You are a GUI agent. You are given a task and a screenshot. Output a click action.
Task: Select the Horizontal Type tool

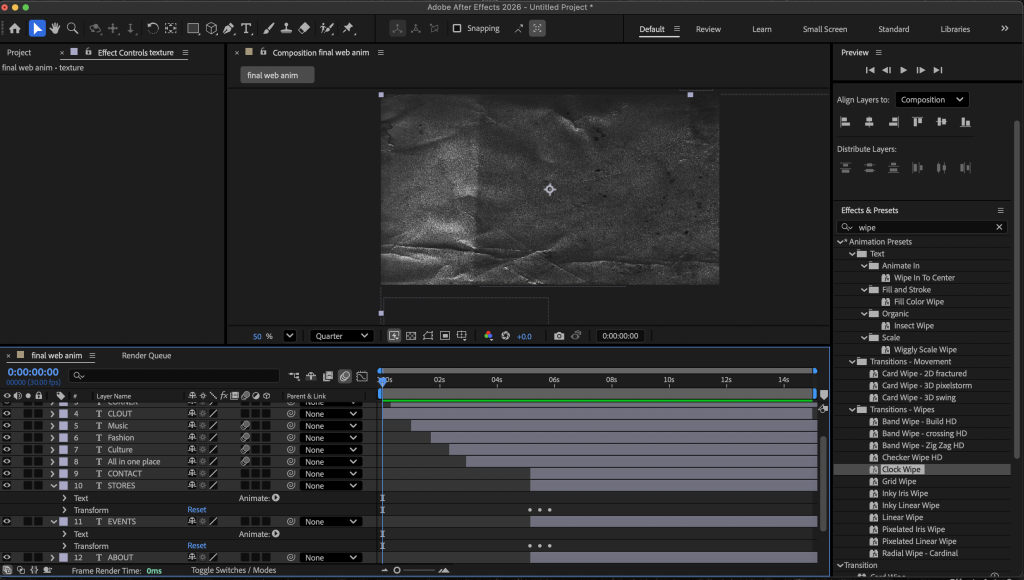246,28
